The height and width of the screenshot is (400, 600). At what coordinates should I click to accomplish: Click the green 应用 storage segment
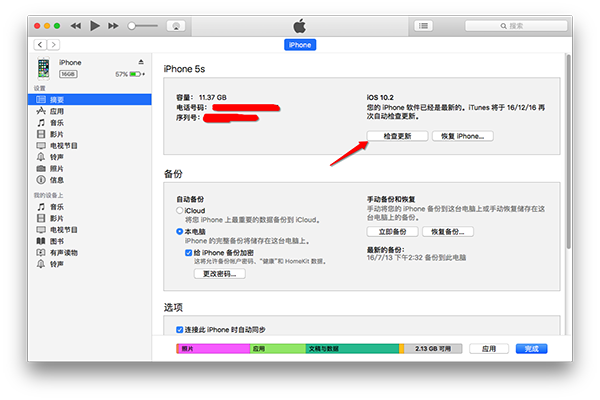(278, 349)
